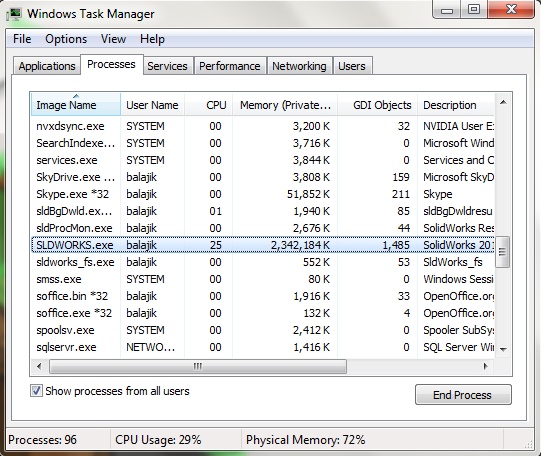Click the Spooler SubSy description cell
The image size is (541, 456).
(459, 330)
